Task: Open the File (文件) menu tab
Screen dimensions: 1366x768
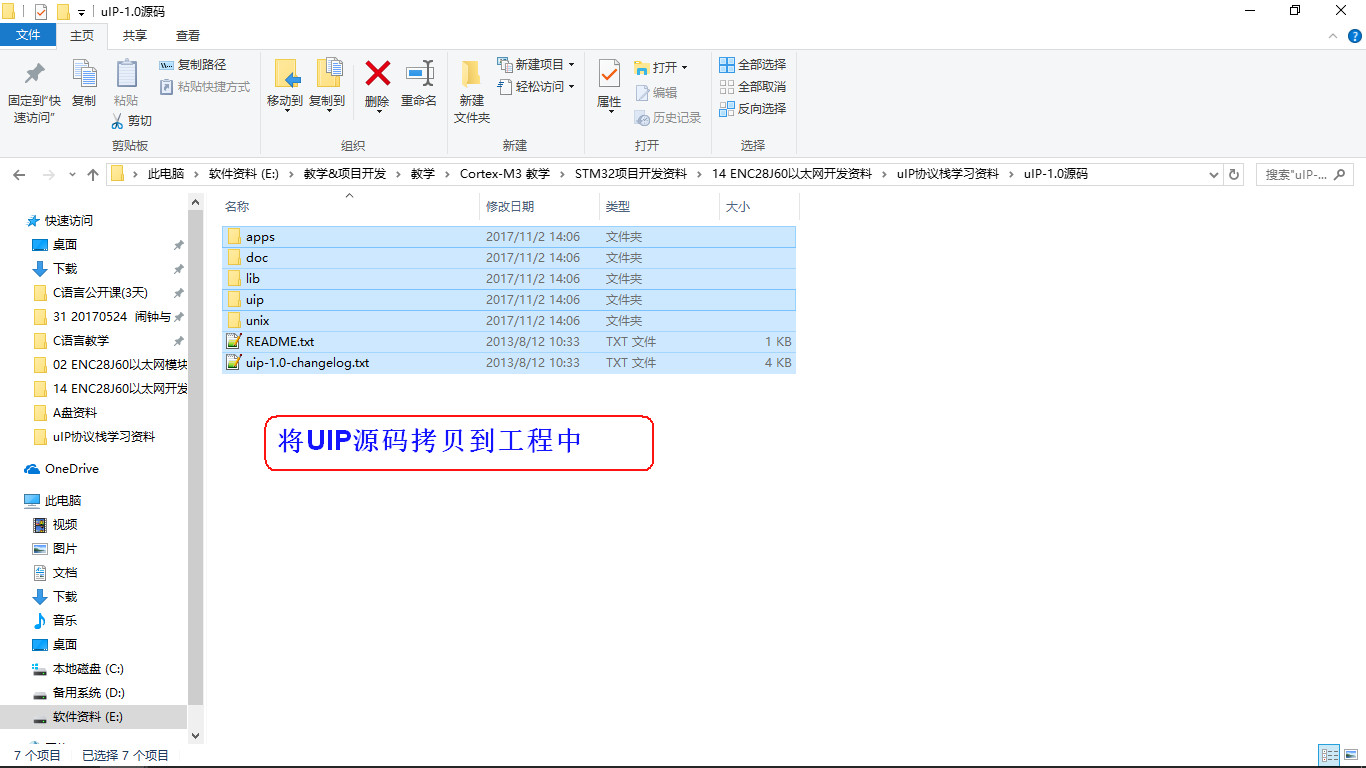Action: click(28, 36)
